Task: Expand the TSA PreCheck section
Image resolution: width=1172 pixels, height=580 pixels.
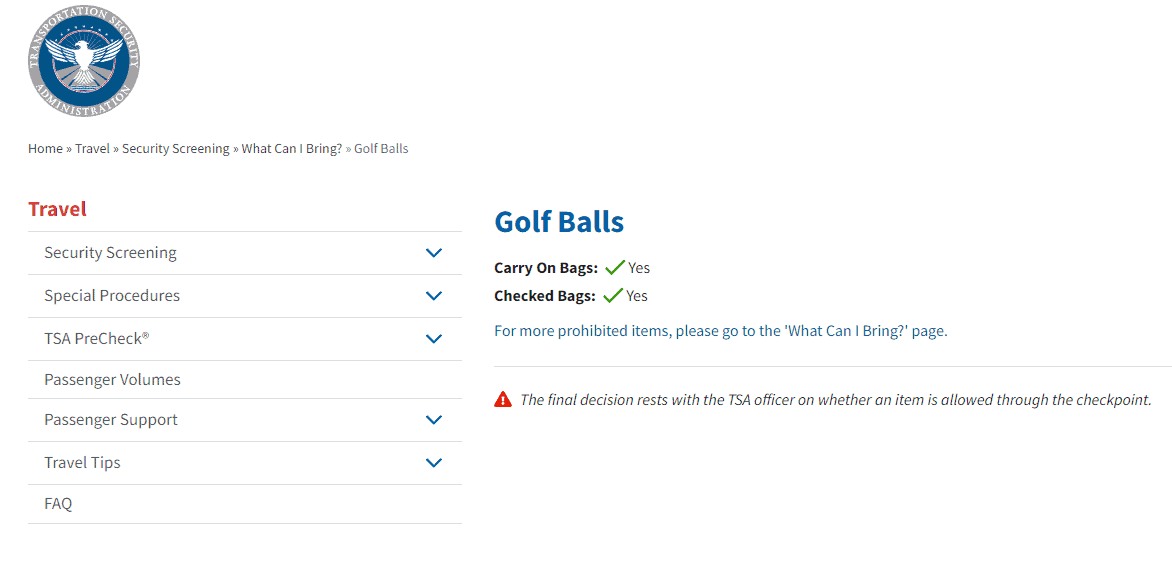Action: (434, 338)
